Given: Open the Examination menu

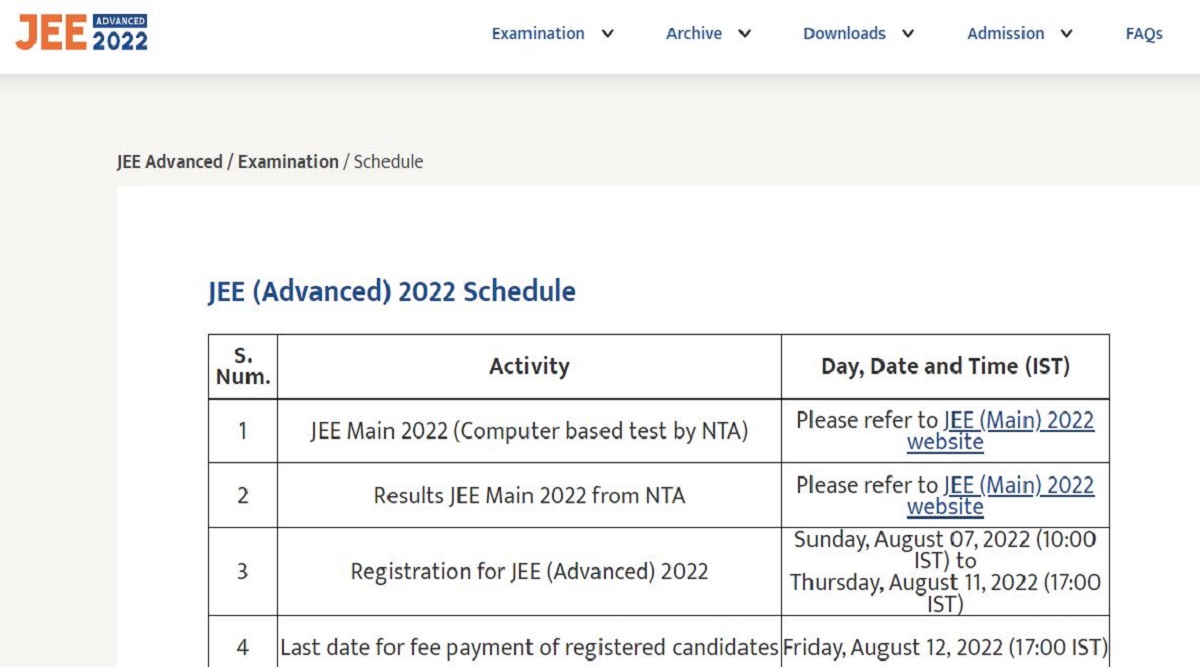Looking at the screenshot, I should click(x=538, y=34).
